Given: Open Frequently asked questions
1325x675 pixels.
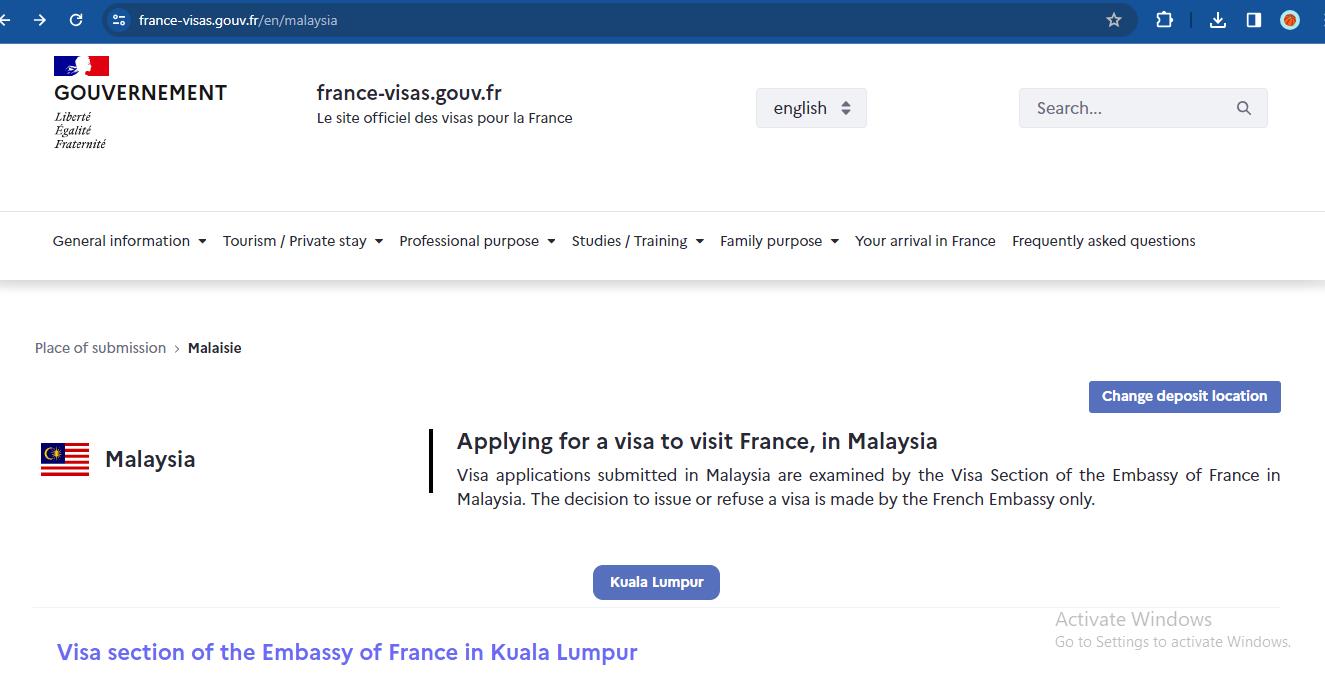Looking at the screenshot, I should (1103, 240).
